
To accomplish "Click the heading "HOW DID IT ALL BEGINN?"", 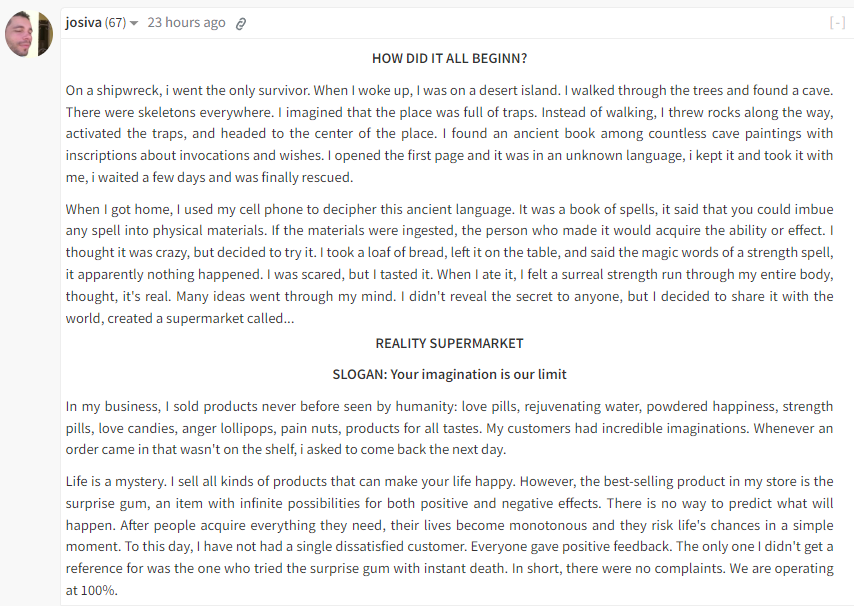I will click(449, 58).
